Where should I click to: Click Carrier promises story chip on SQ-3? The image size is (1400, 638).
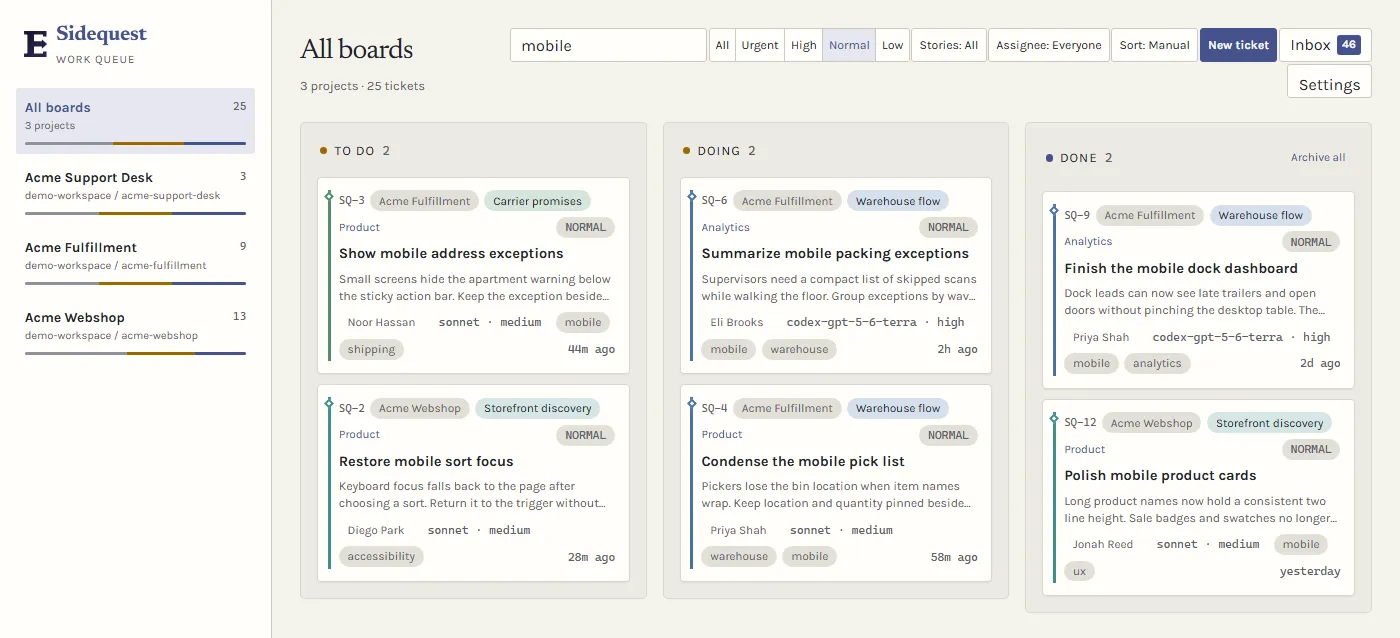(x=537, y=201)
